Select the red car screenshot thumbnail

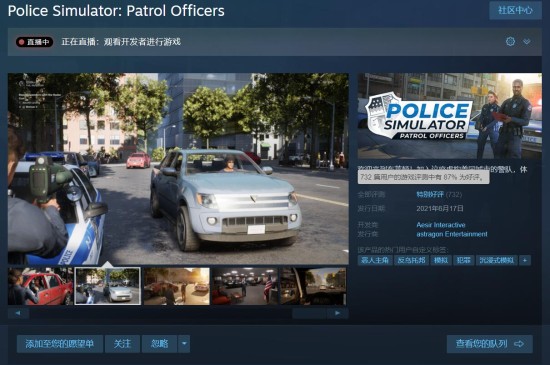[x=40, y=286]
